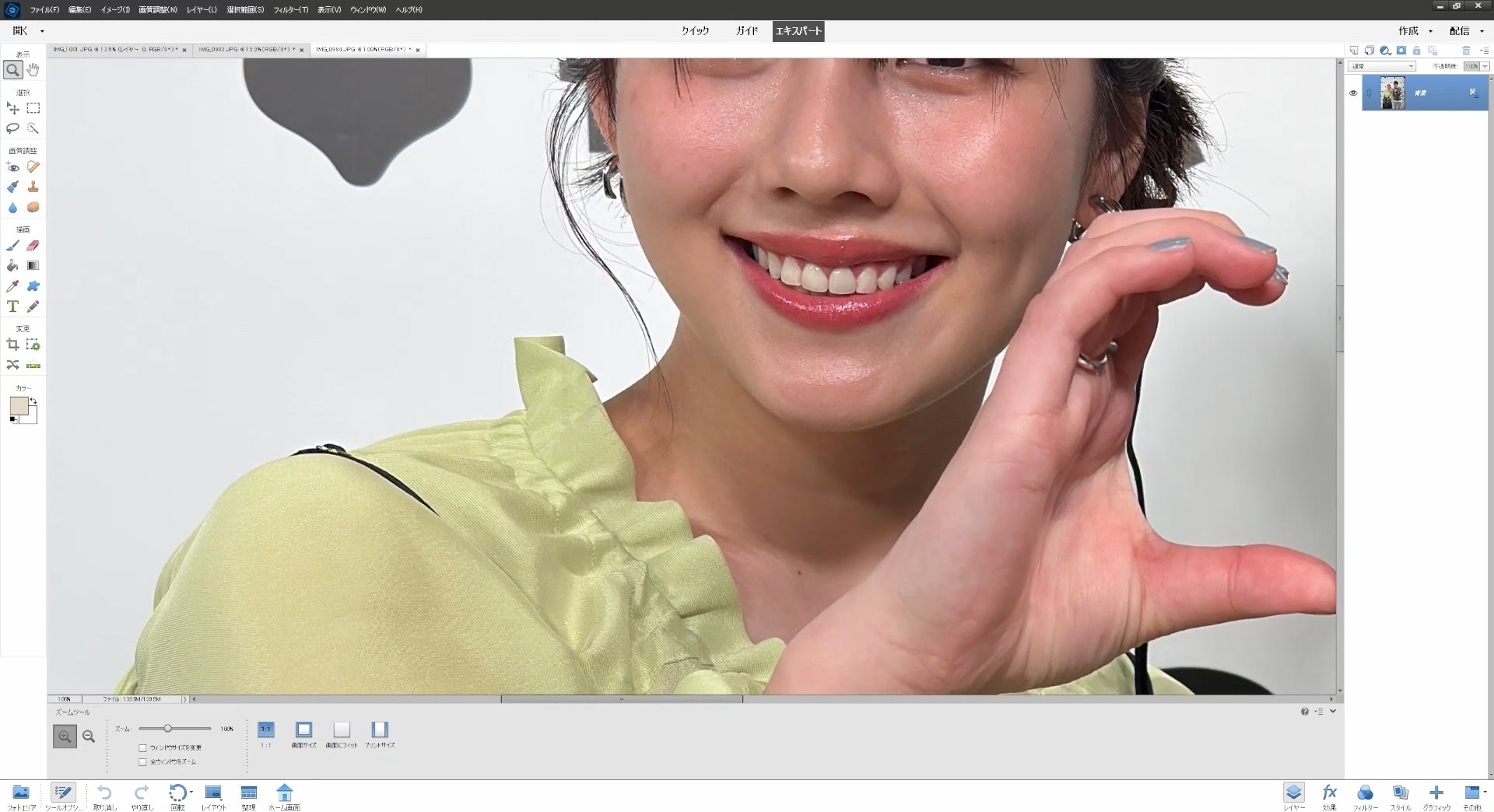This screenshot has height=812, width=1494.
Task: Activate the Horizontal Type tool
Action: (12, 306)
